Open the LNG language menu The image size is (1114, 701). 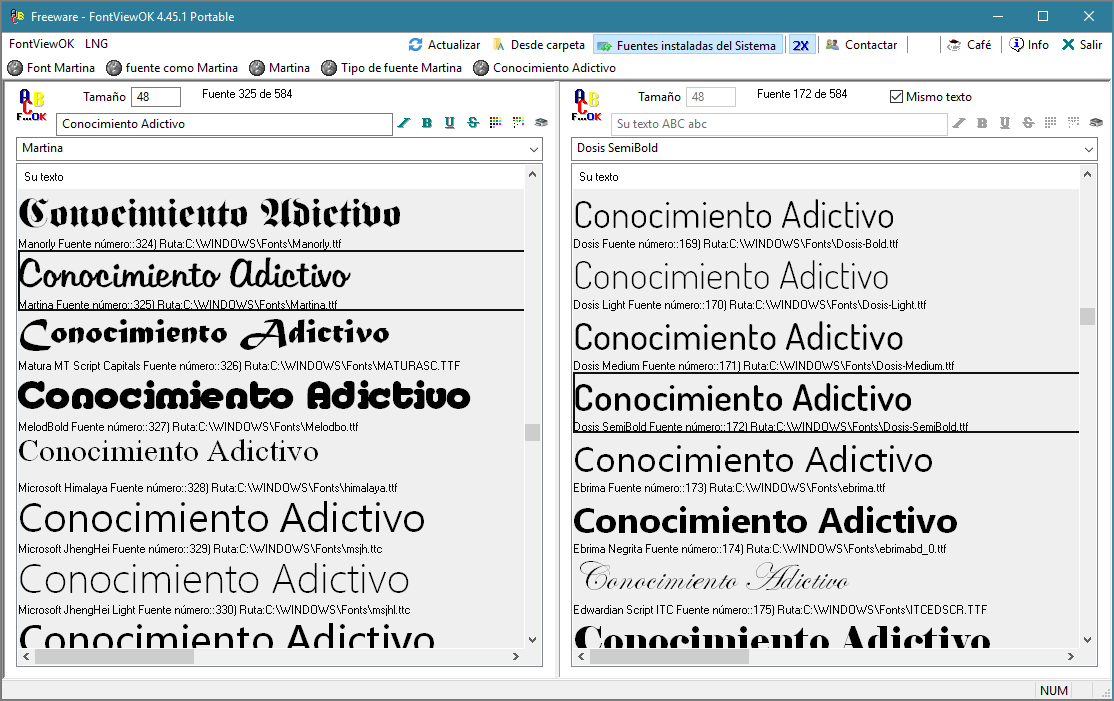(x=97, y=44)
